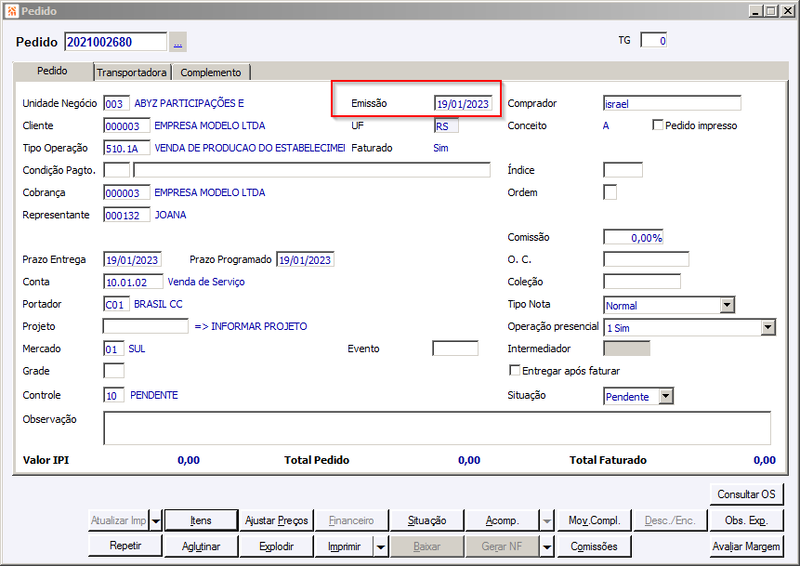Image resolution: width=800 pixels, height=566 pixels.
Task: Click the Unidade Negócio code field
Action: [x=116, y=104]
